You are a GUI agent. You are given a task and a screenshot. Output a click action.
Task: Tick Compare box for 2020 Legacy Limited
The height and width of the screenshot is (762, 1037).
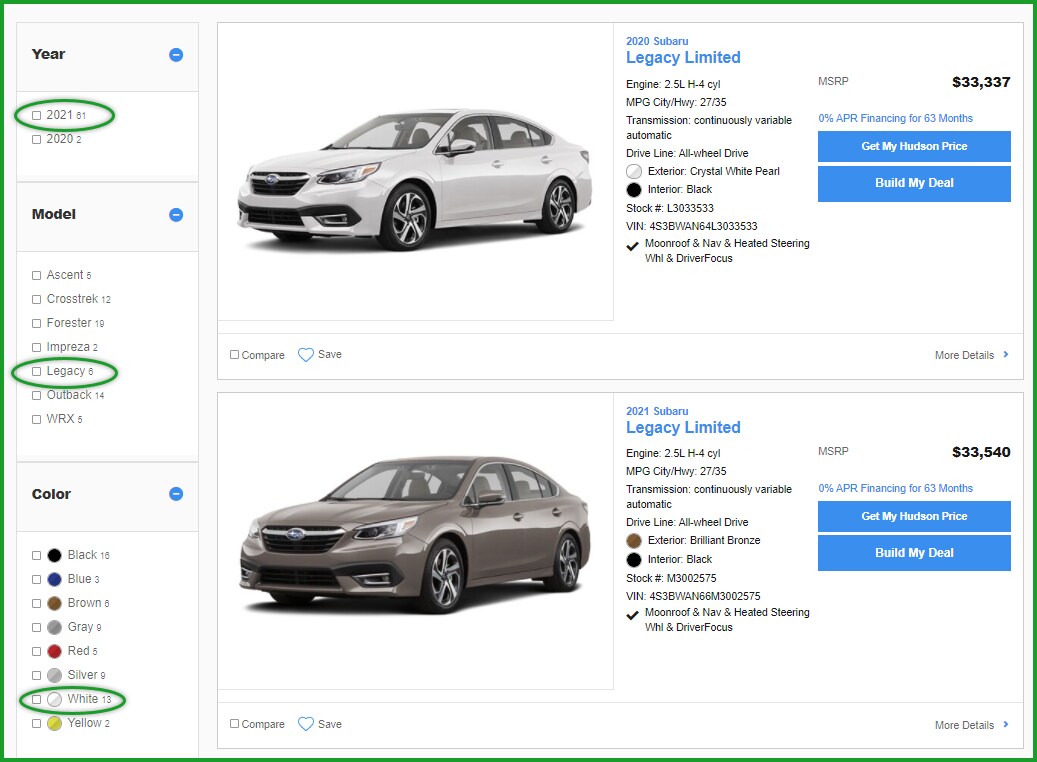235,355
